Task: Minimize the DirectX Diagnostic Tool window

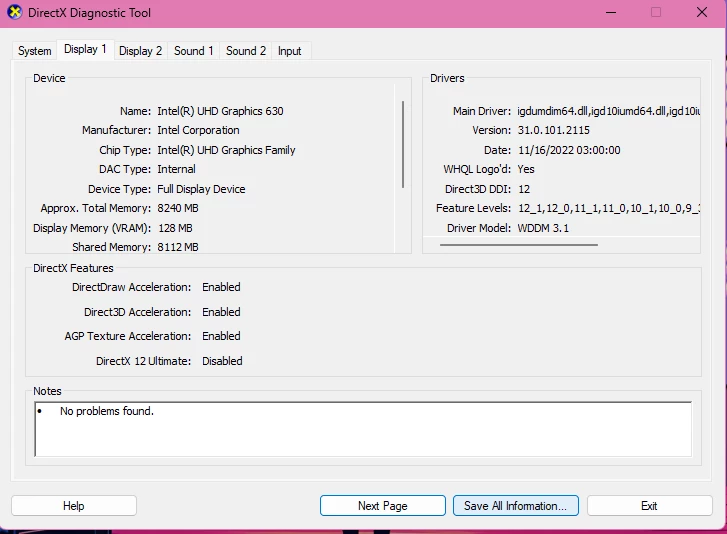Action: [611, 13]
